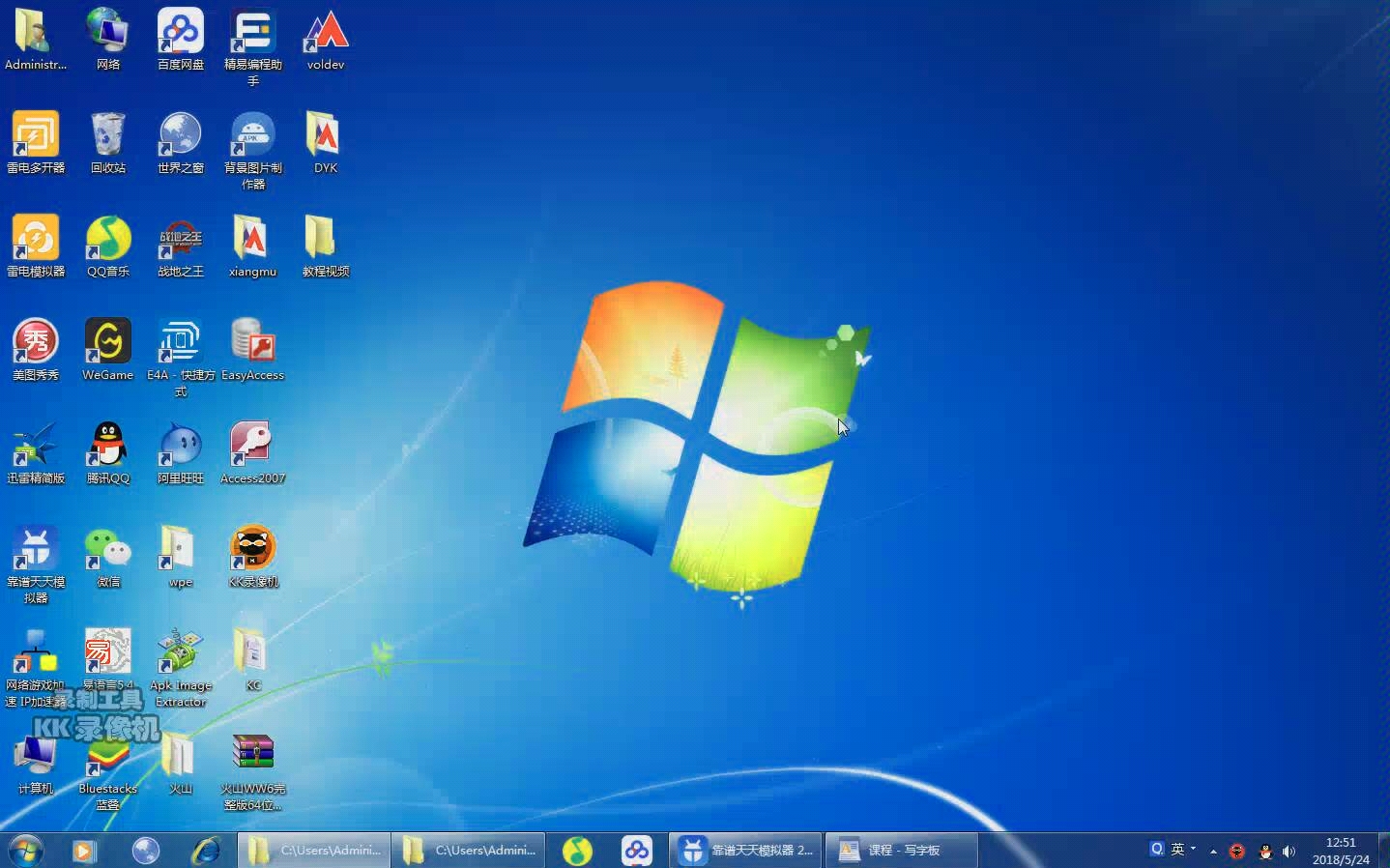Open the QQ penguin system tray icon

pyautogui.click(x=1265, y=852)
